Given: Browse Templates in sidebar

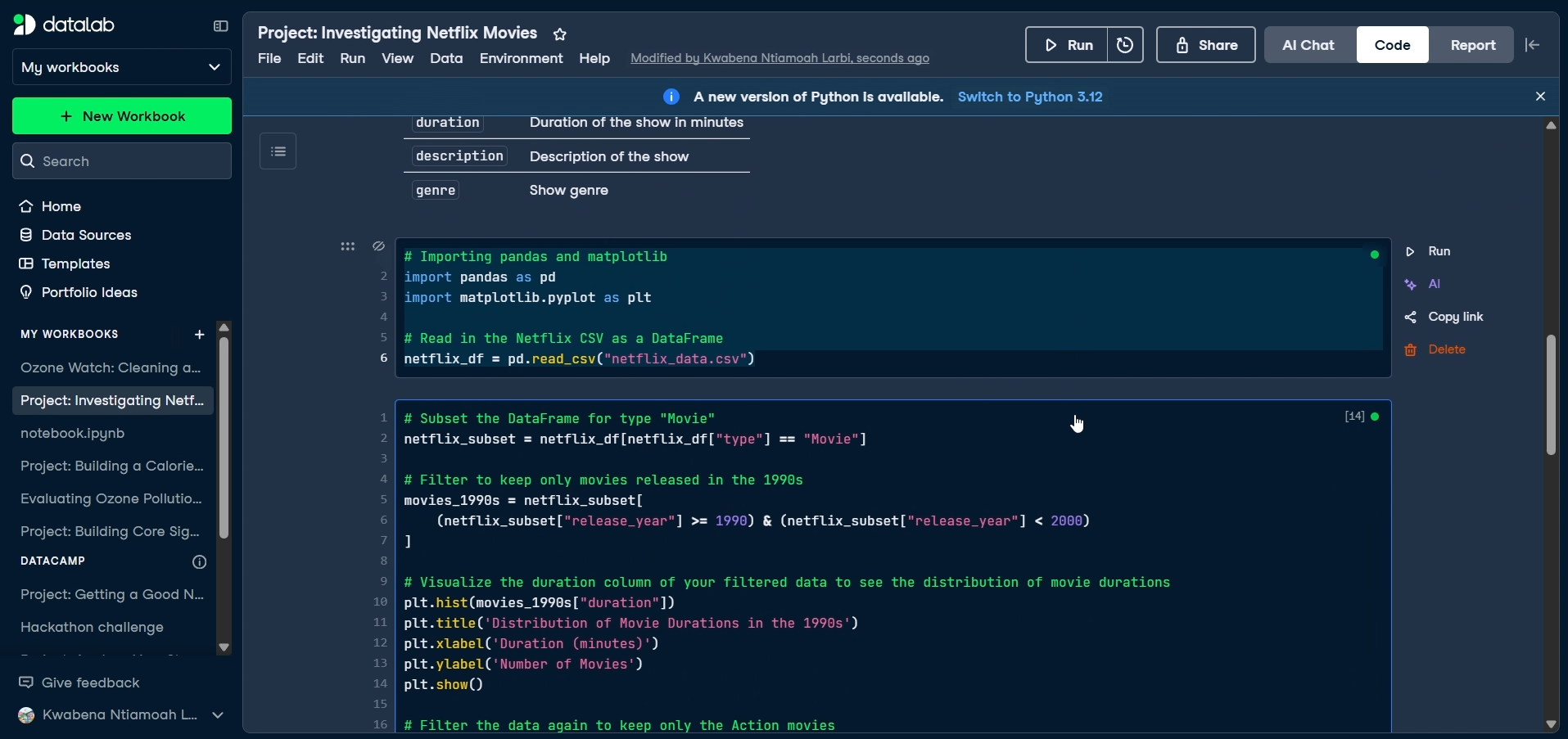Looking at the screenshot, I should [65, 264].
